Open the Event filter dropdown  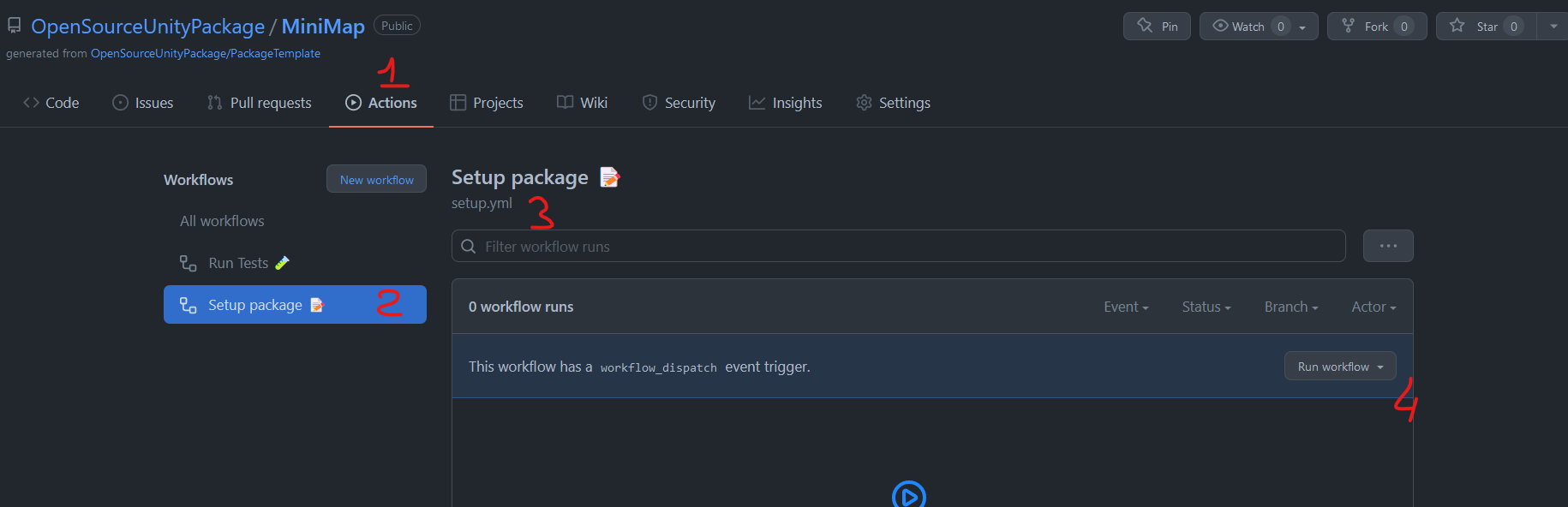tap(1126, 307)
